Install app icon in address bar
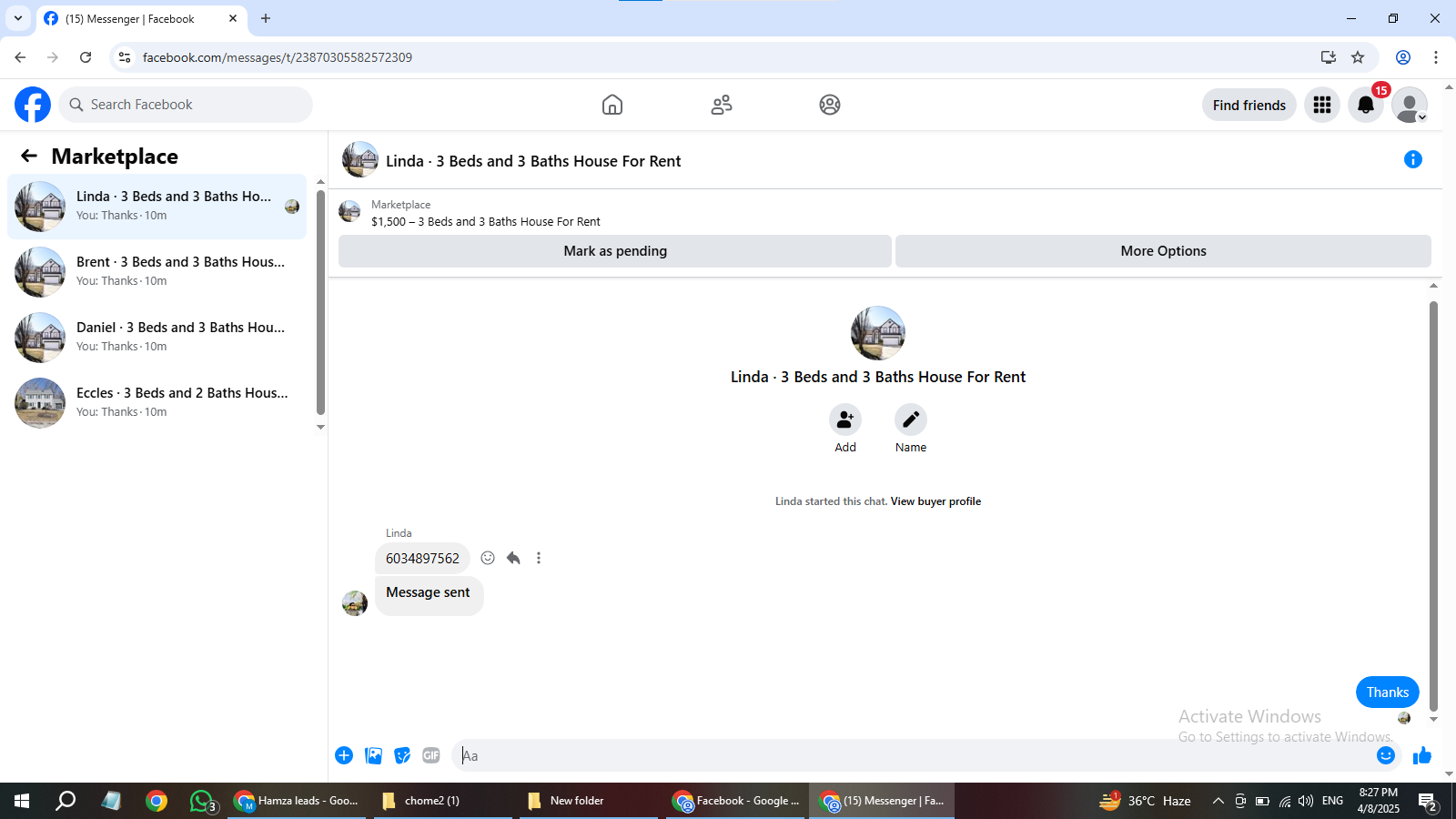The image size is (1456, 819). (x=1329, y=57)
